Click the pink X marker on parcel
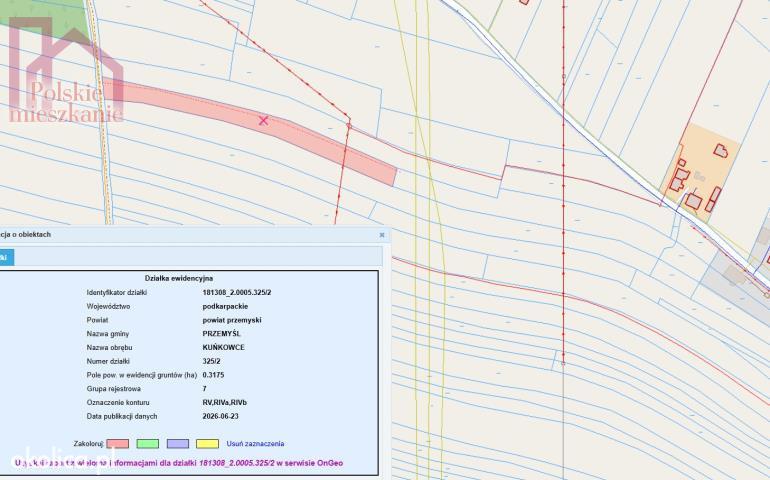Image resolution: width=770 pixels, height=480 pixels. pos(263,120)
